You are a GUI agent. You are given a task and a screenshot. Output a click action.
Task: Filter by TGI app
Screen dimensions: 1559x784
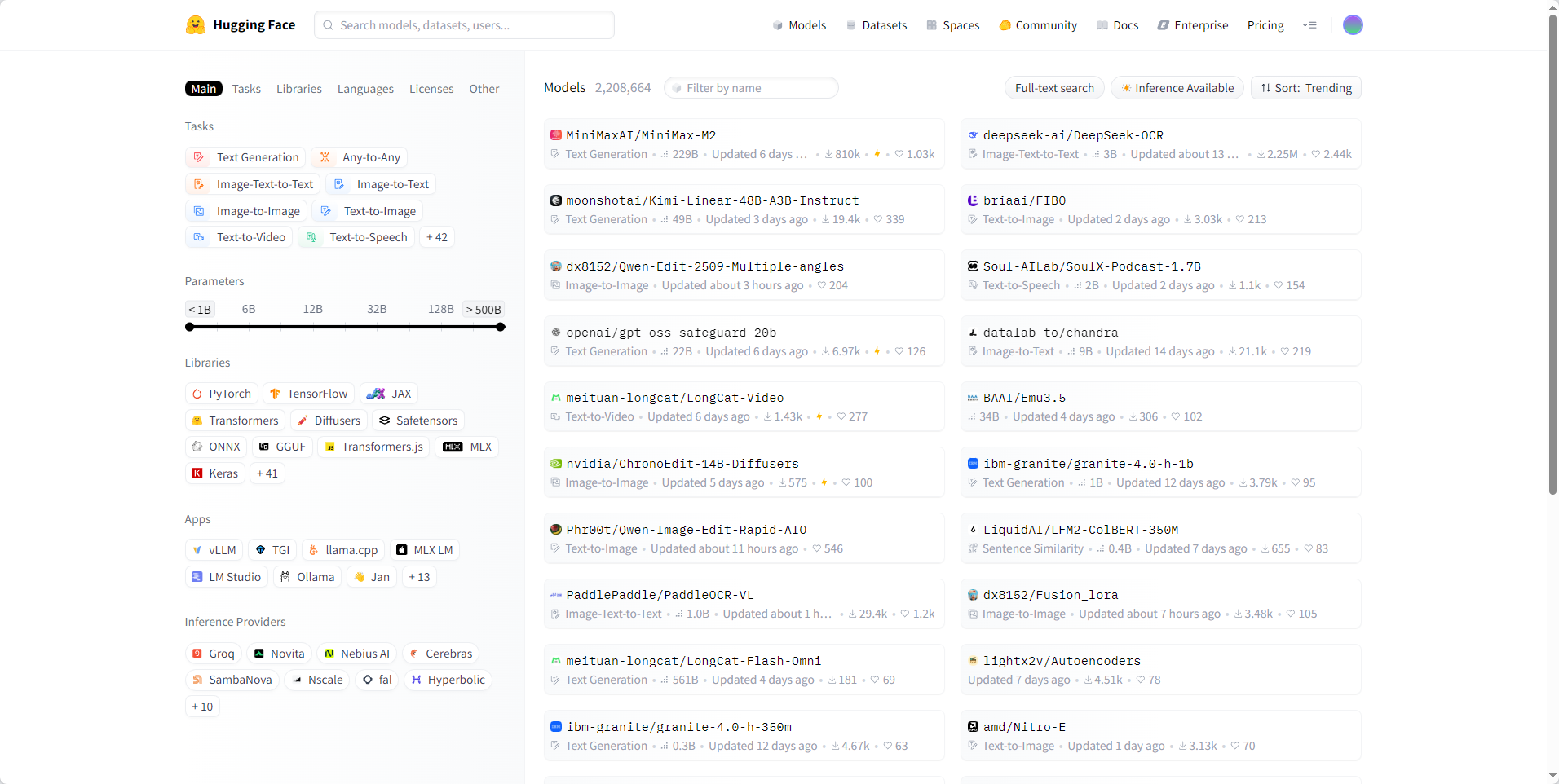(x=272, y=550)
